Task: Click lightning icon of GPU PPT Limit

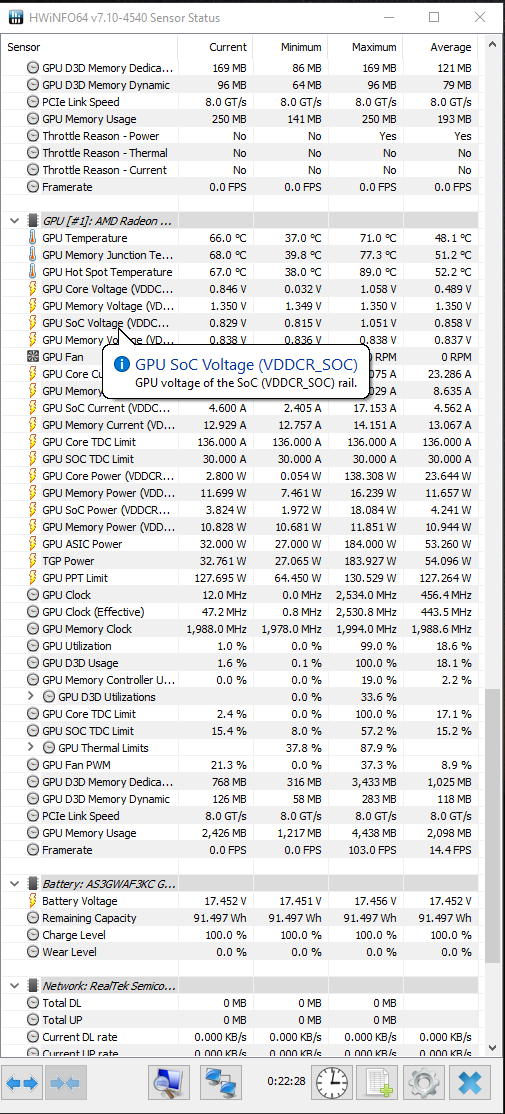Action: tap(33, 578)
